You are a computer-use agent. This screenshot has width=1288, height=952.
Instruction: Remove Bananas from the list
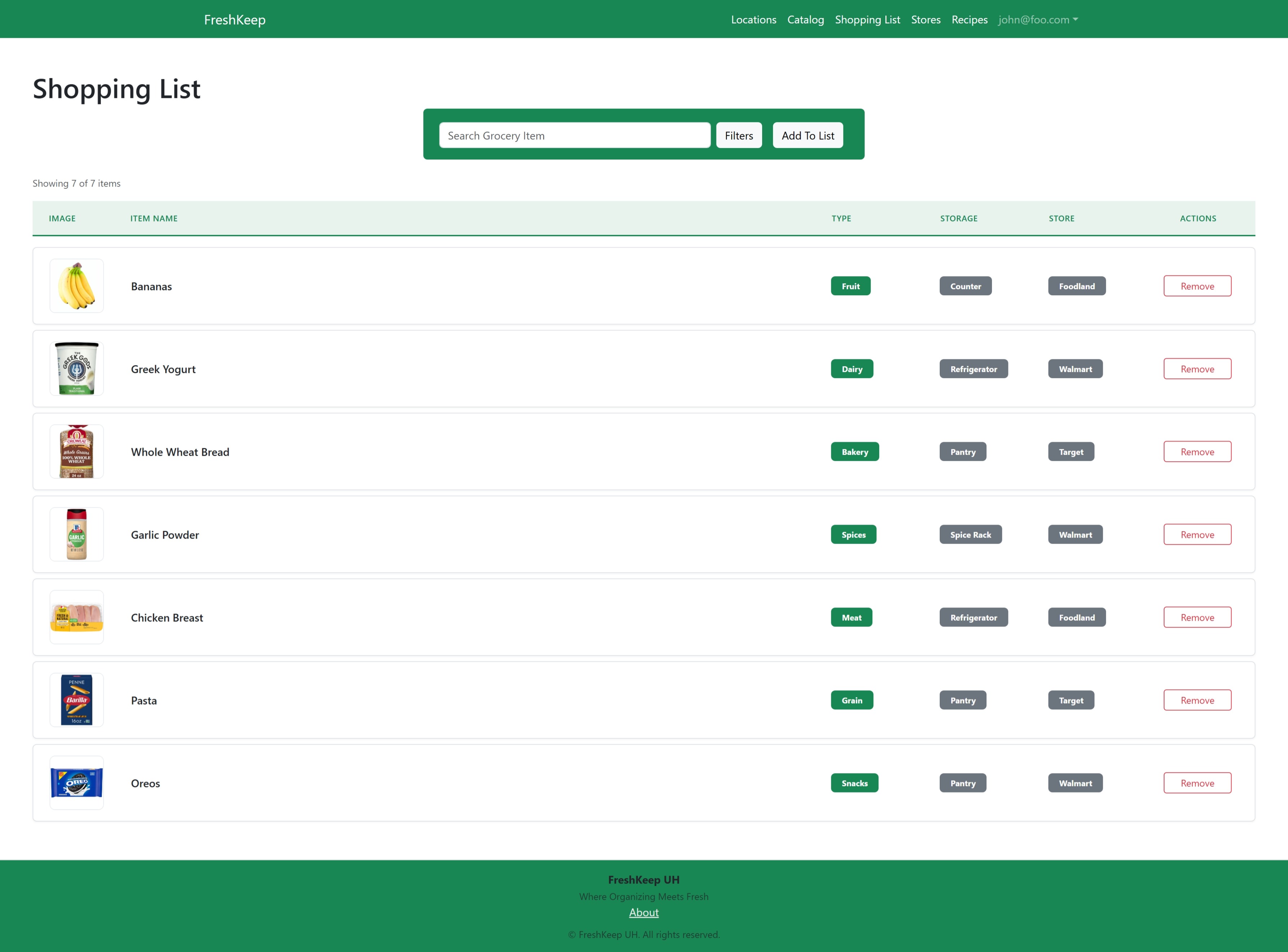[x=1197, y=286]
